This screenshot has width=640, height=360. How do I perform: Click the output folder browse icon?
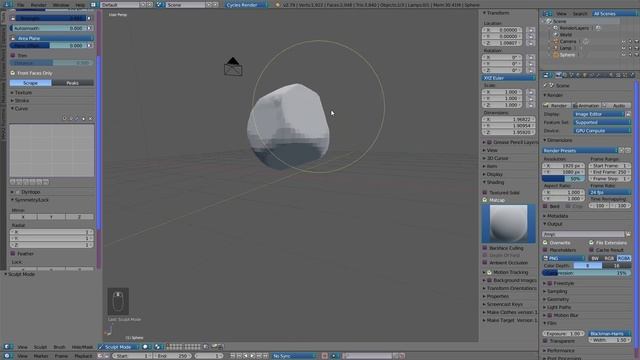[x=628, y=234]
